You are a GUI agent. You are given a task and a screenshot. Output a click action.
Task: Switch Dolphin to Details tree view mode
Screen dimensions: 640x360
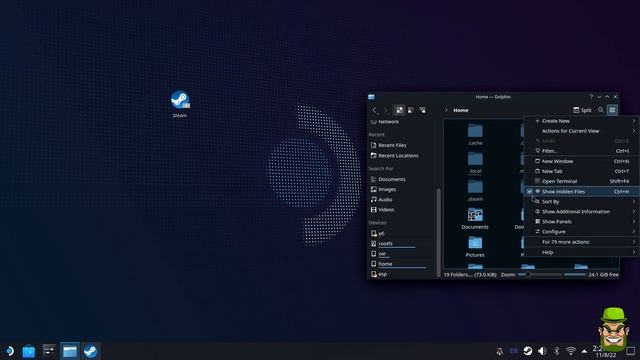click(422, 110)
